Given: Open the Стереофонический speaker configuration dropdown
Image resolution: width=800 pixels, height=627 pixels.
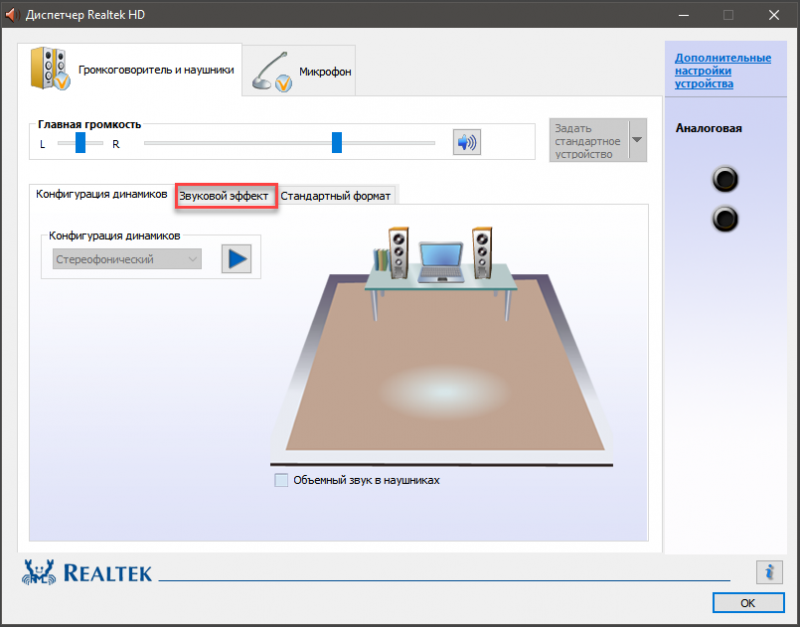Looking at the screenshot, I should point(127,259).
